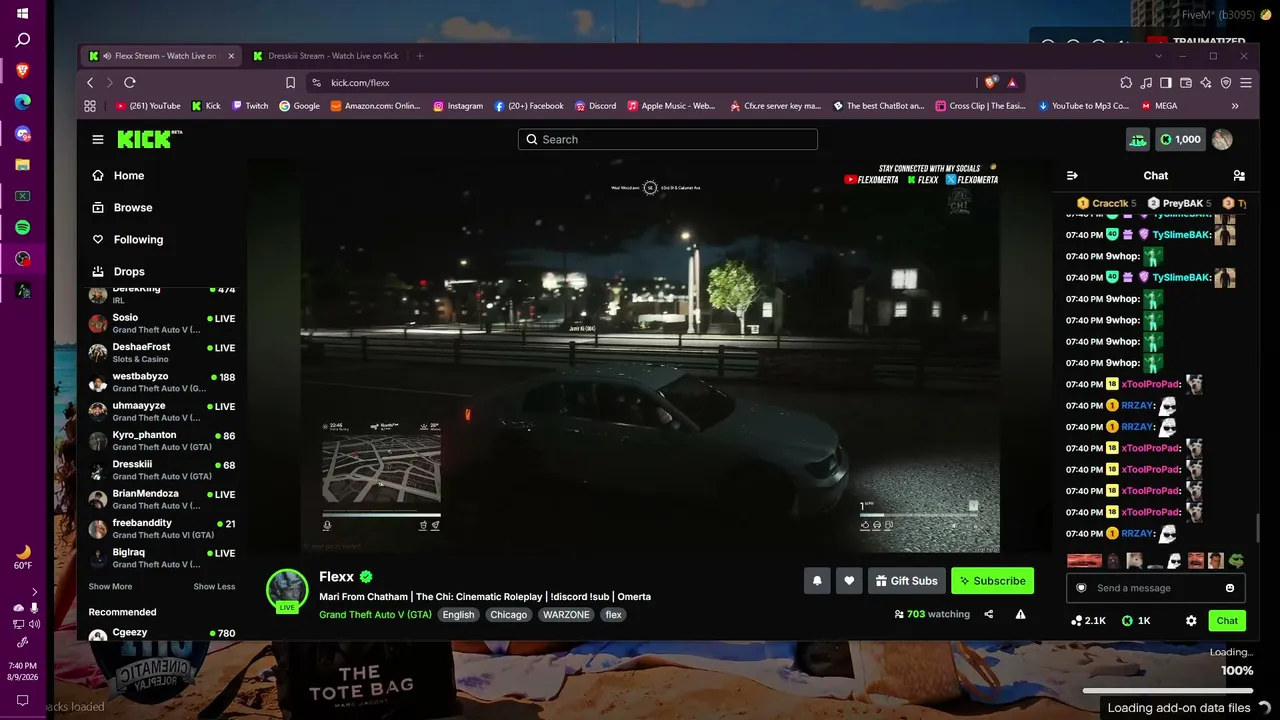Screen dimensions: 1280x720
Task: Share the Flexx stream
Action: (x=989, y=614)
